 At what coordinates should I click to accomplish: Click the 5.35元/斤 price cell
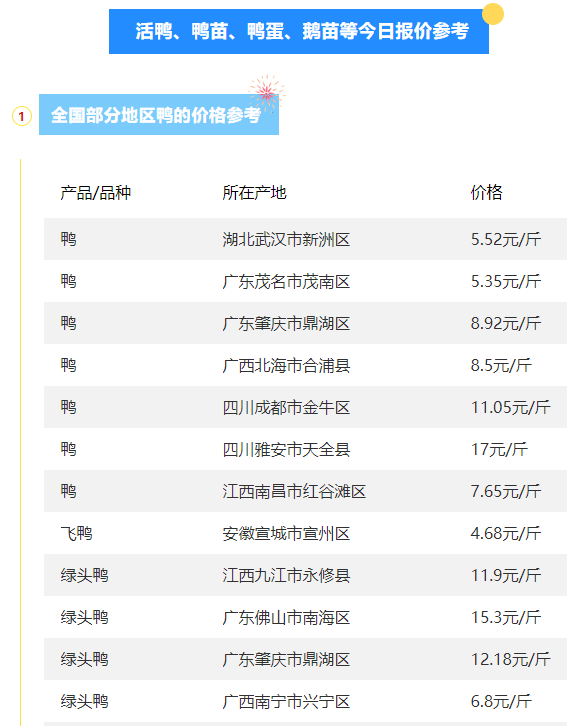coord(506,282)
